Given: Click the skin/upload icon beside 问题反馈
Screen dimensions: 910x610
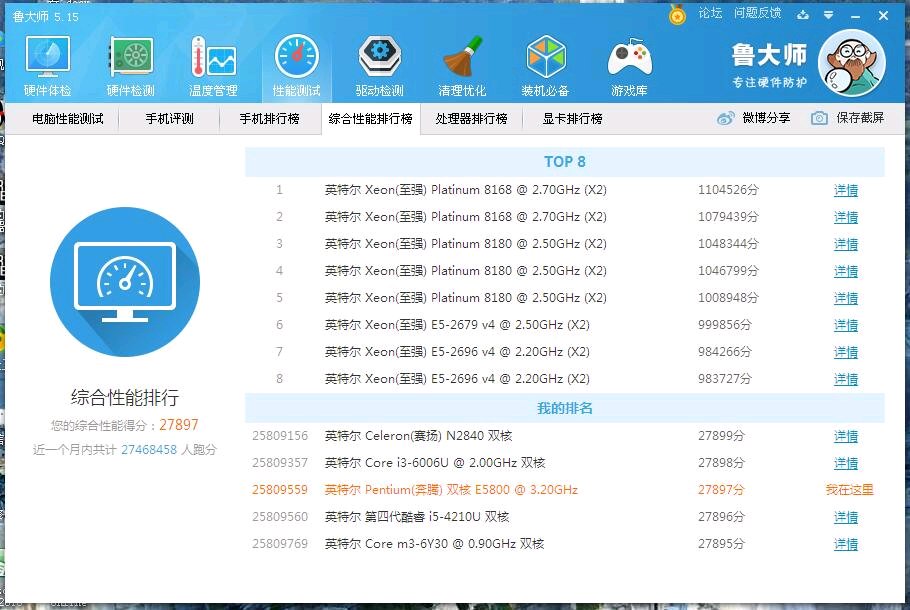Looking at the screenshot, I should pyautogui.click(x=803, y=15).
